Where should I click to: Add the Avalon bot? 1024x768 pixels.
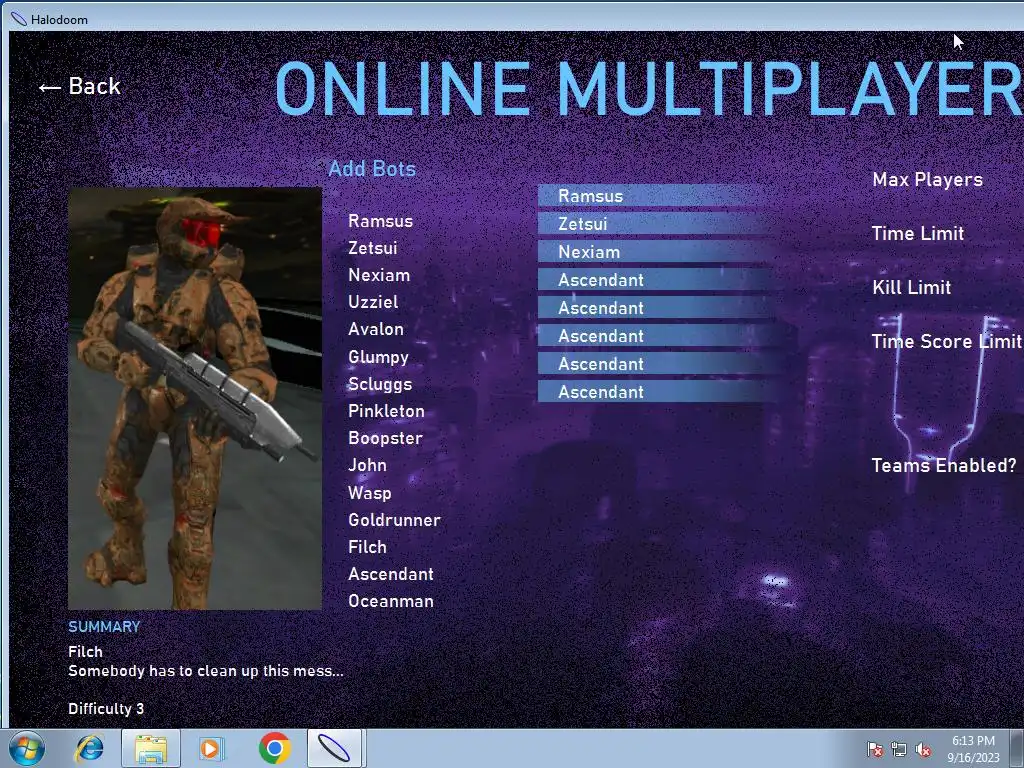[x=376, y=329]
